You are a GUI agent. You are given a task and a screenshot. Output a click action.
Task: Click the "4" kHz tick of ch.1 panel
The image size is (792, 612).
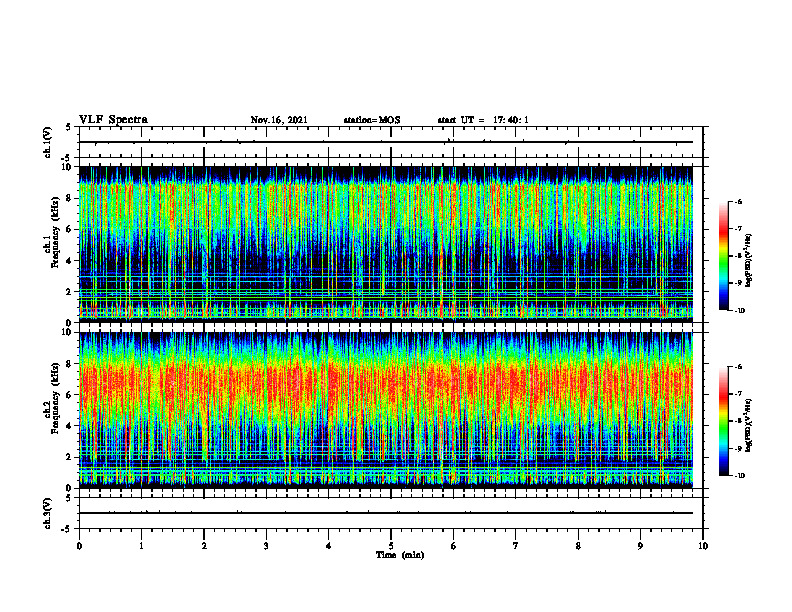[70, 260]
